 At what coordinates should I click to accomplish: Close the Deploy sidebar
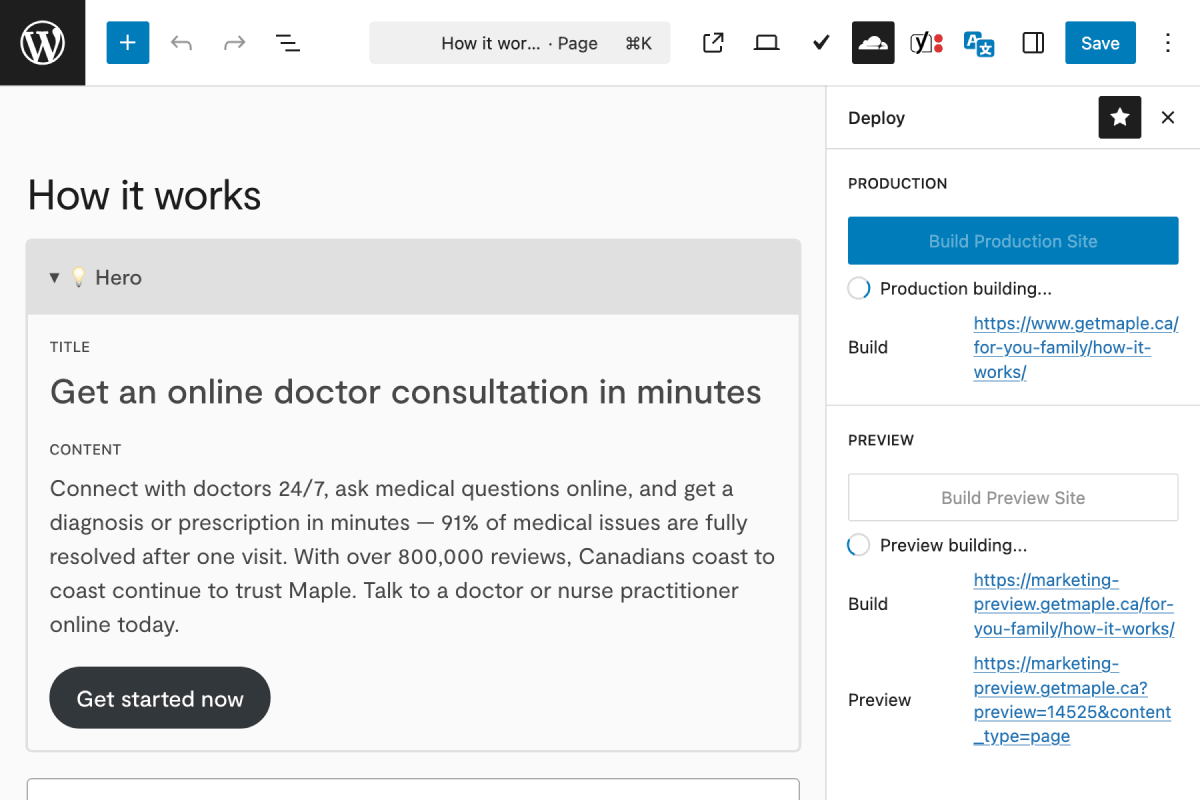click(1168, 118)
